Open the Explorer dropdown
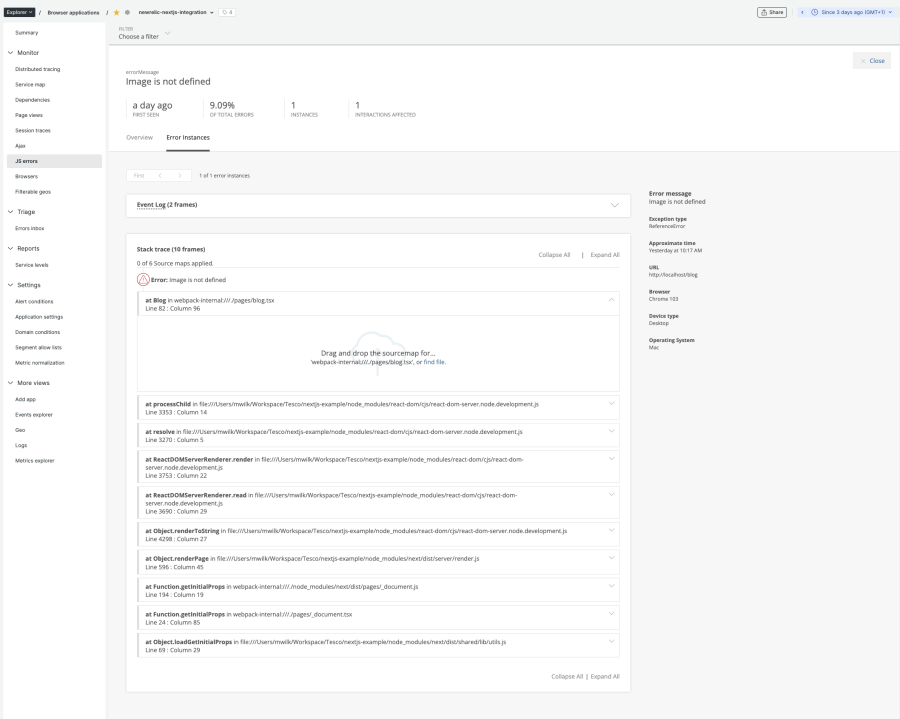The image size is (900, 719). coord(20,12)
